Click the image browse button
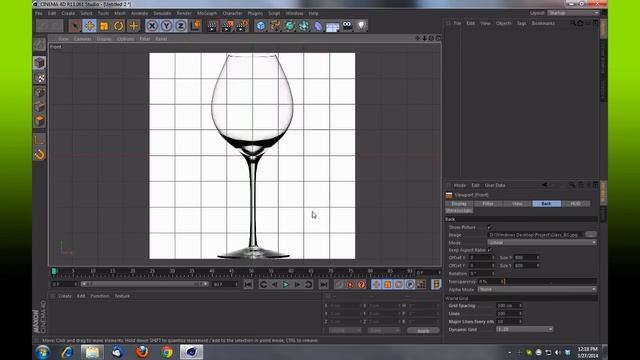 pos(591,235)
